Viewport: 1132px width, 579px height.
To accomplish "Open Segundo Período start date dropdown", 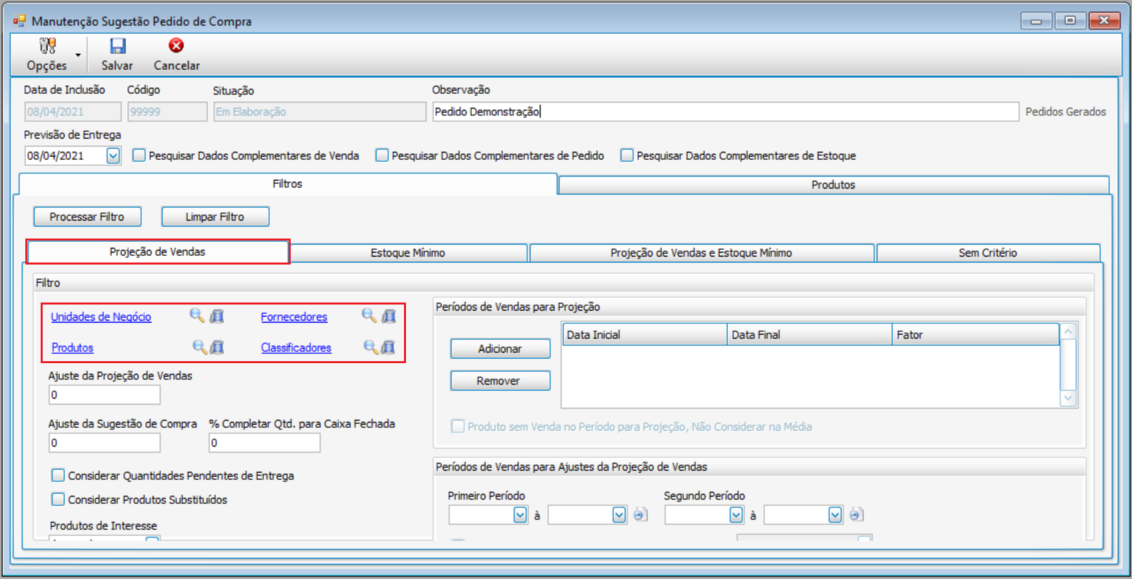I will click(736, 515).
